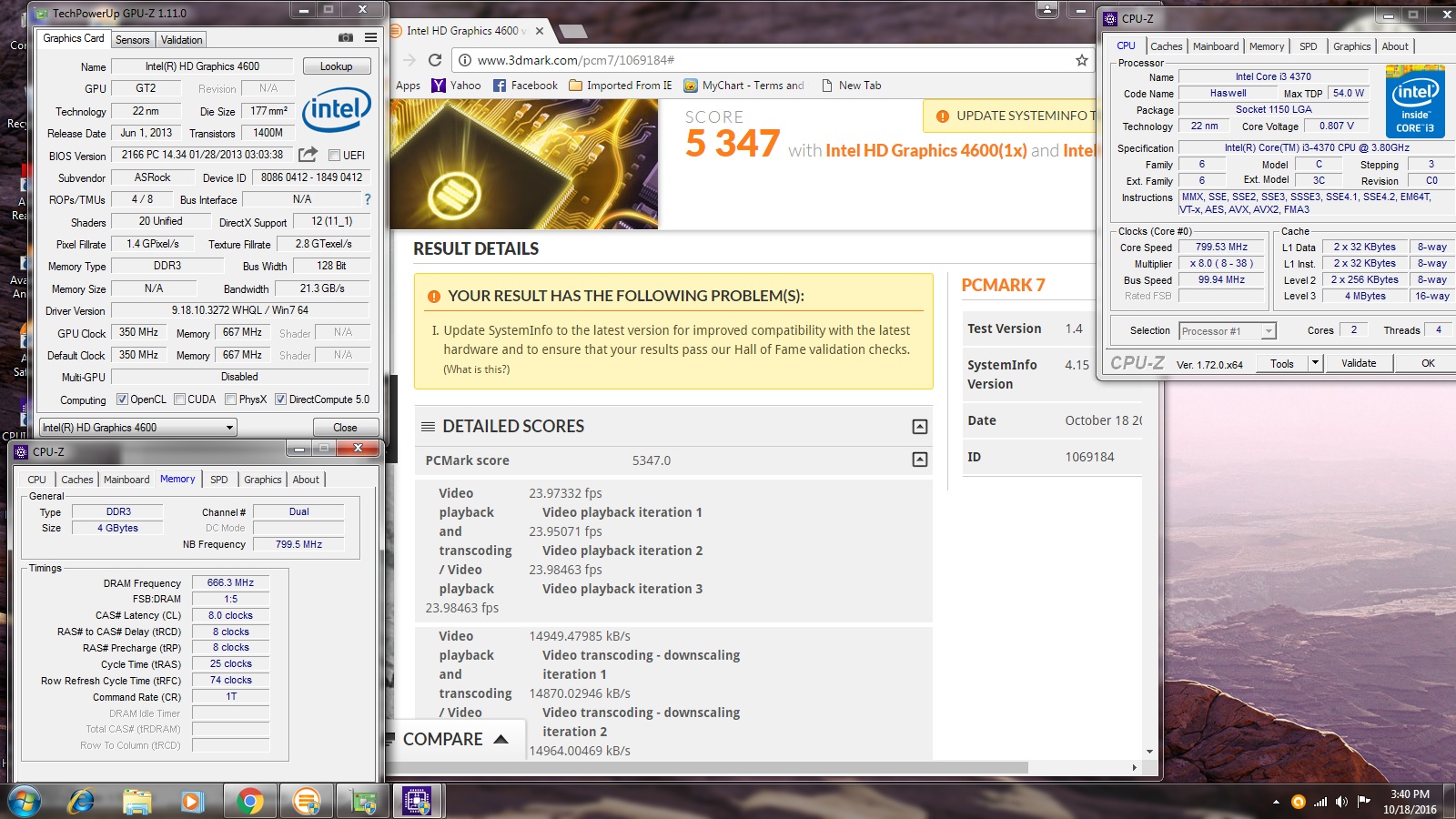1456x819 pixels.
Task: Open the Graphics tab in the left-hand CPU-Z
Action: click(263, 480)
